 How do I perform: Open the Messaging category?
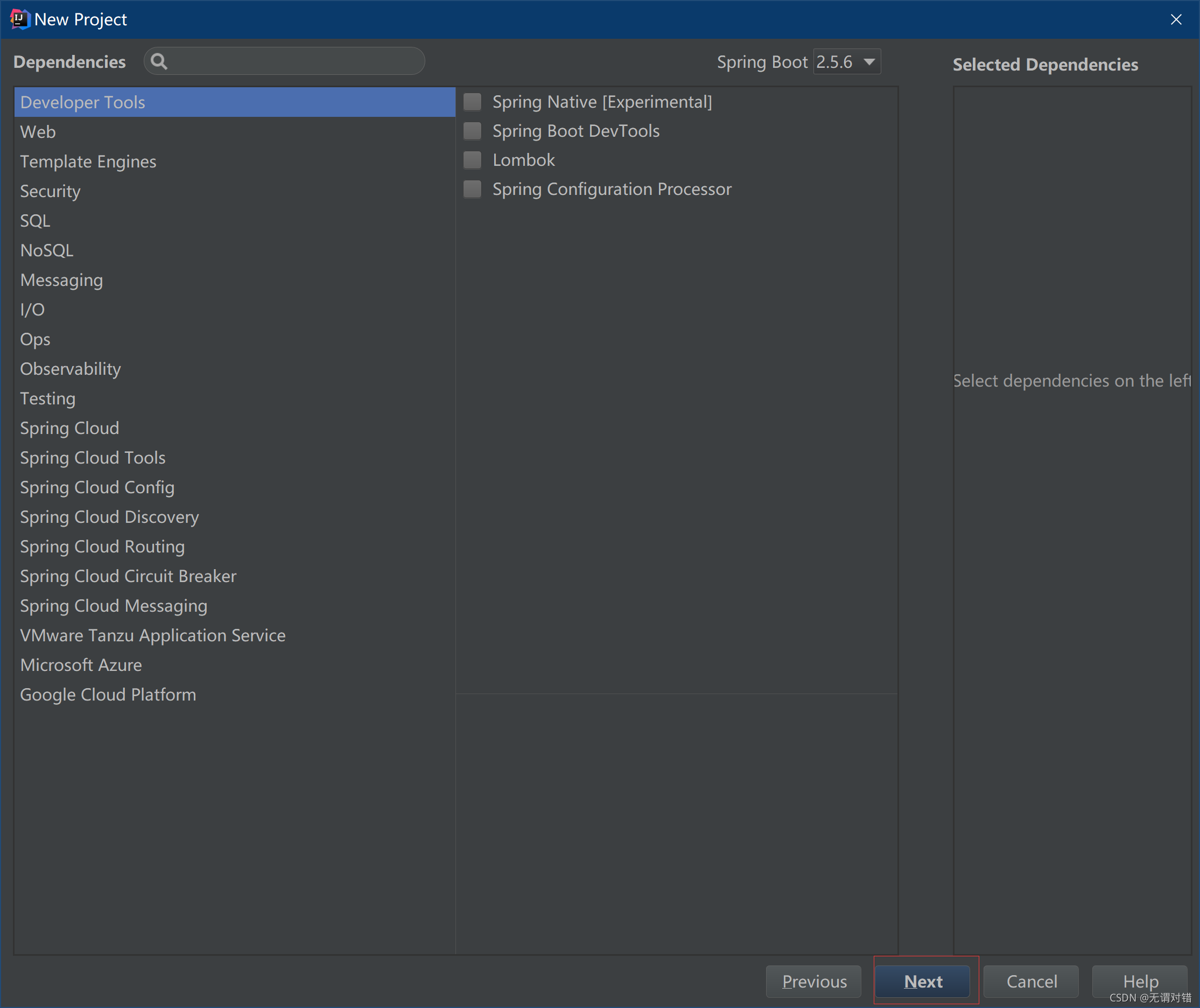click(x=235, y=280)
